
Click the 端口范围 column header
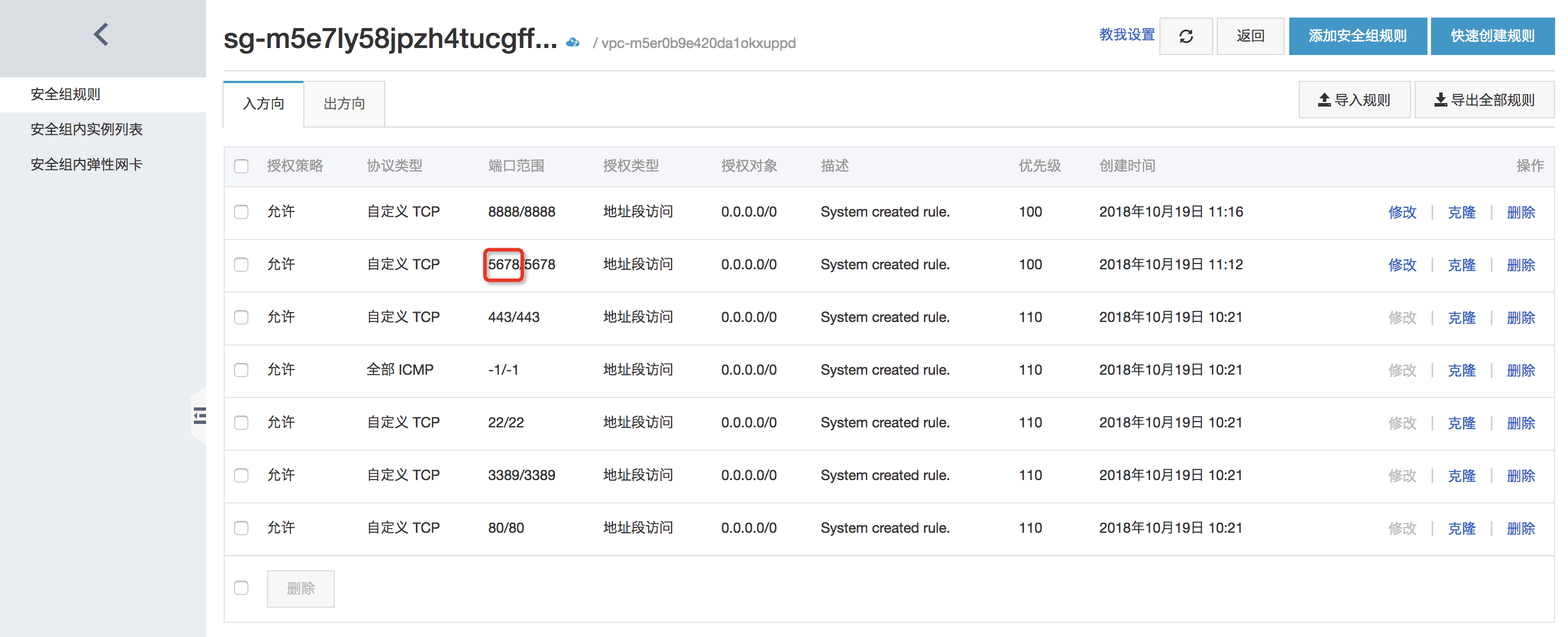516,166
